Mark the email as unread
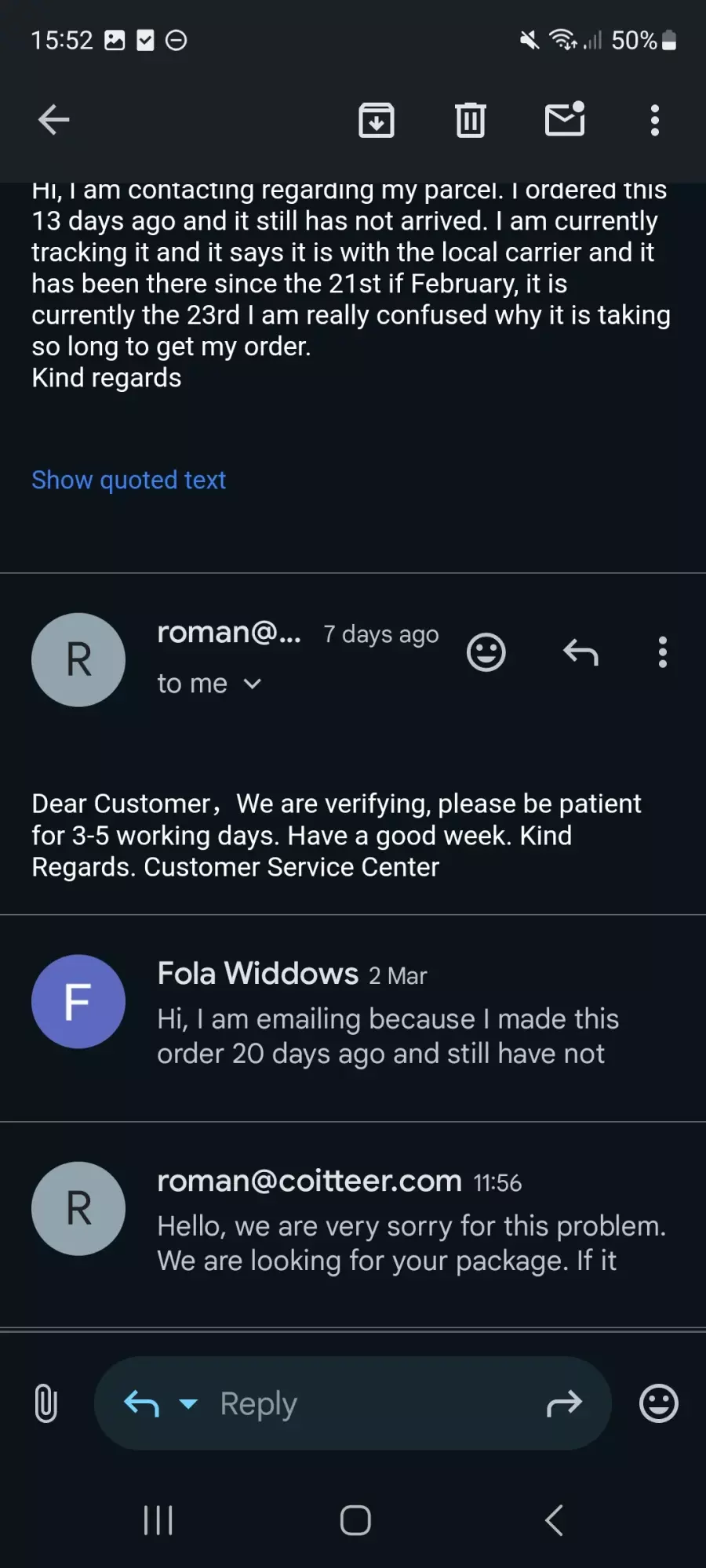The width and height of the screenshot is (706, 1568). [565, 119]
